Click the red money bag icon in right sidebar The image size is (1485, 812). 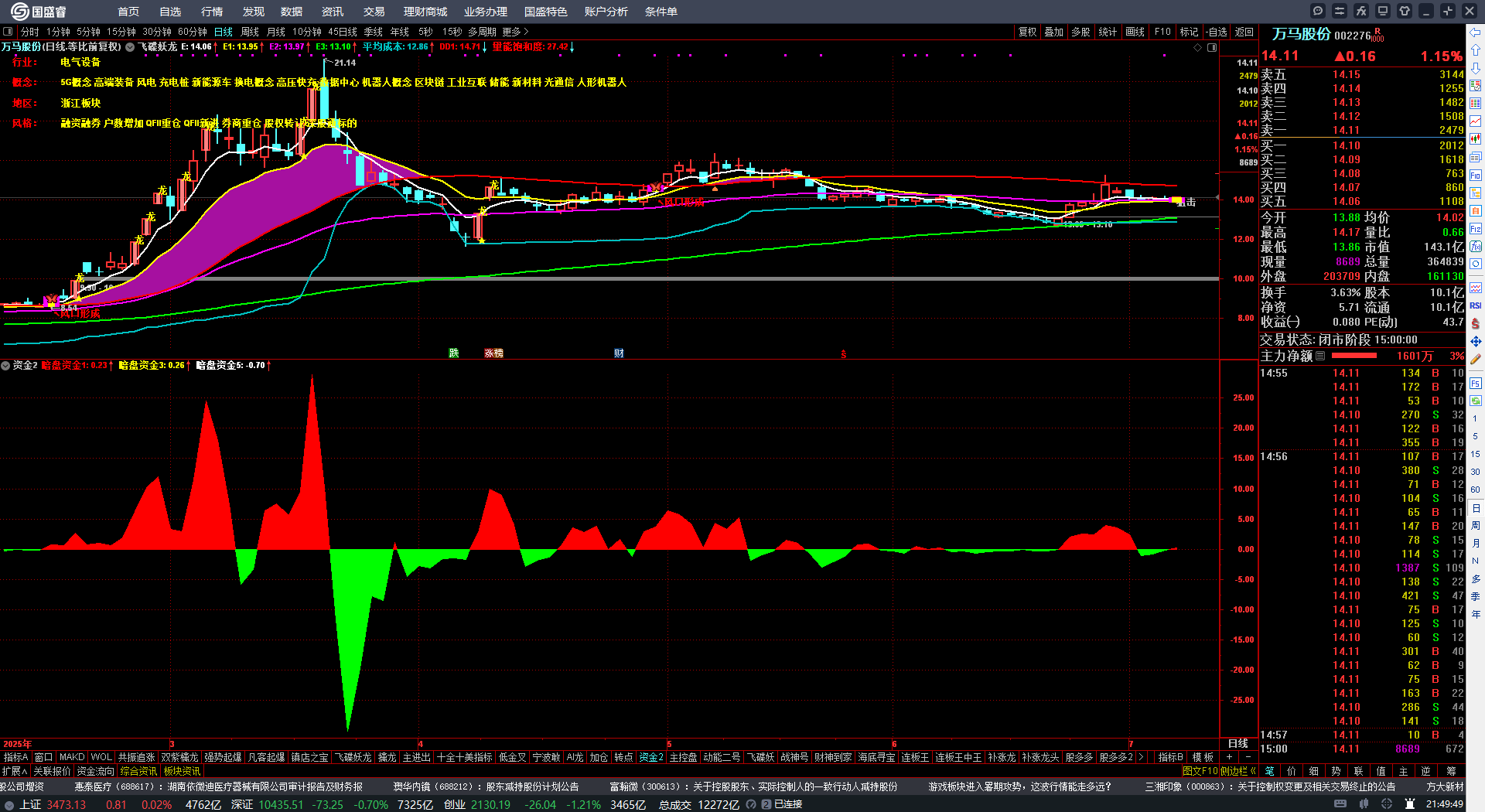click(1476, 323)
